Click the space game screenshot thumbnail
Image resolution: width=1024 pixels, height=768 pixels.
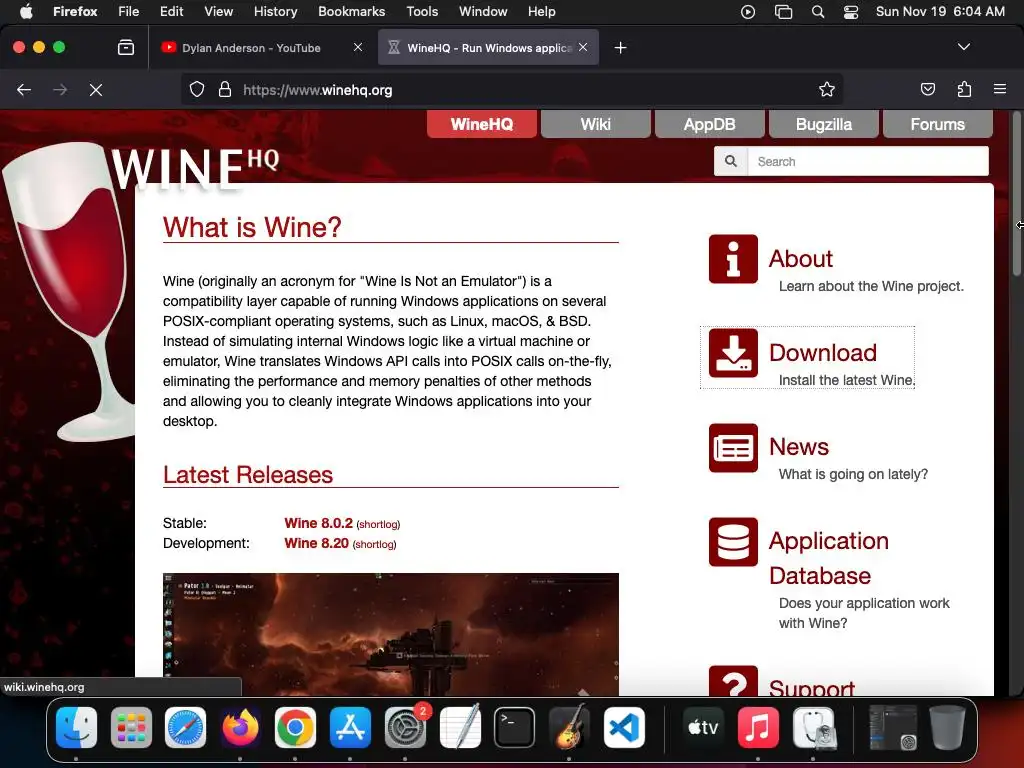point(391,635)
